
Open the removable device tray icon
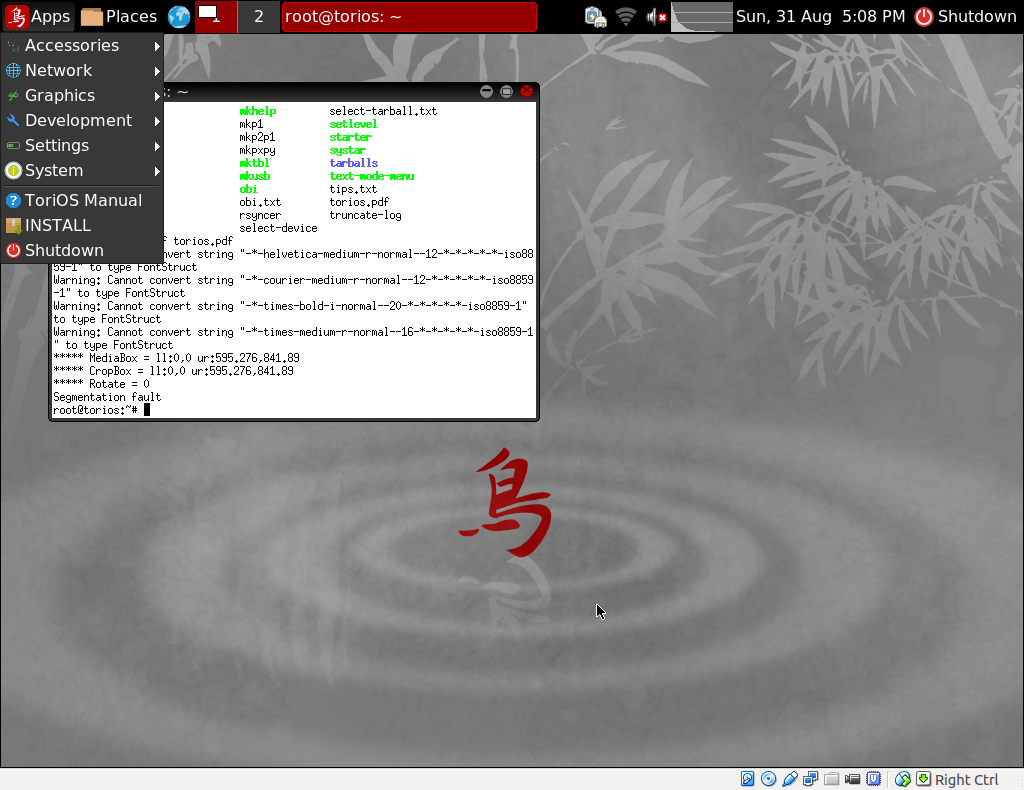tap(595, 16)
